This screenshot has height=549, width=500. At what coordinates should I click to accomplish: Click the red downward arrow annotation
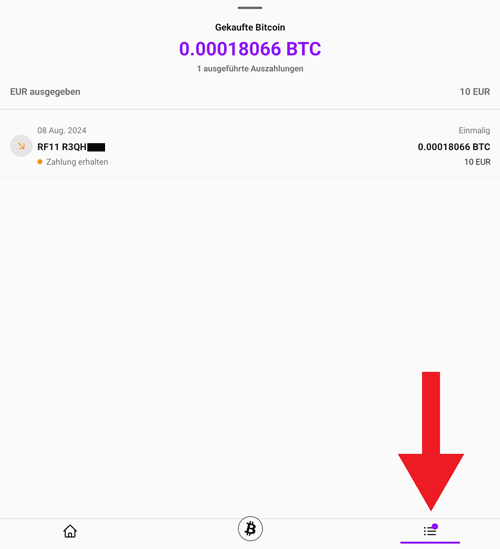[431, 441]
